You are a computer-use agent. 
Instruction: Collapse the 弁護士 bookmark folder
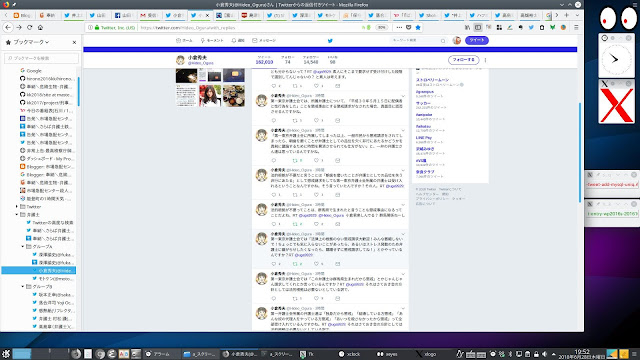click(17, 214)
